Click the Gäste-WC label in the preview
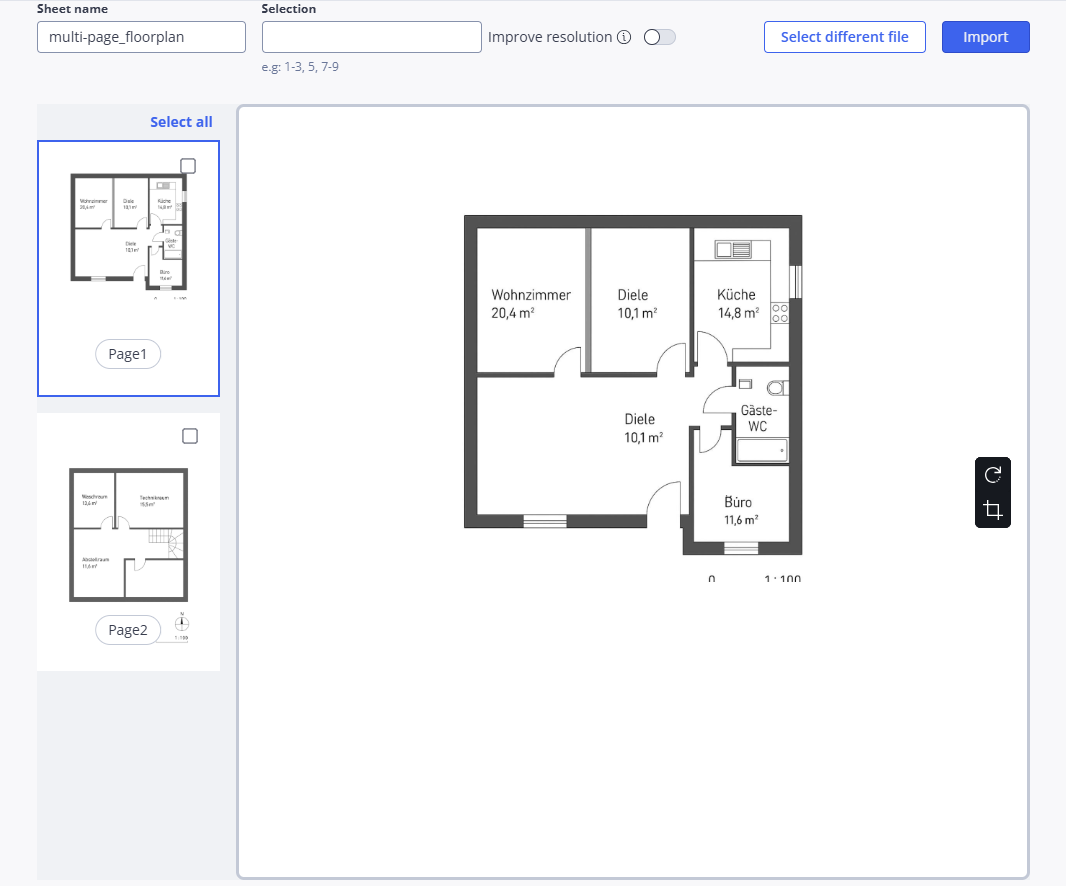This screenshot has width=1066, height=886. [758, 418]
